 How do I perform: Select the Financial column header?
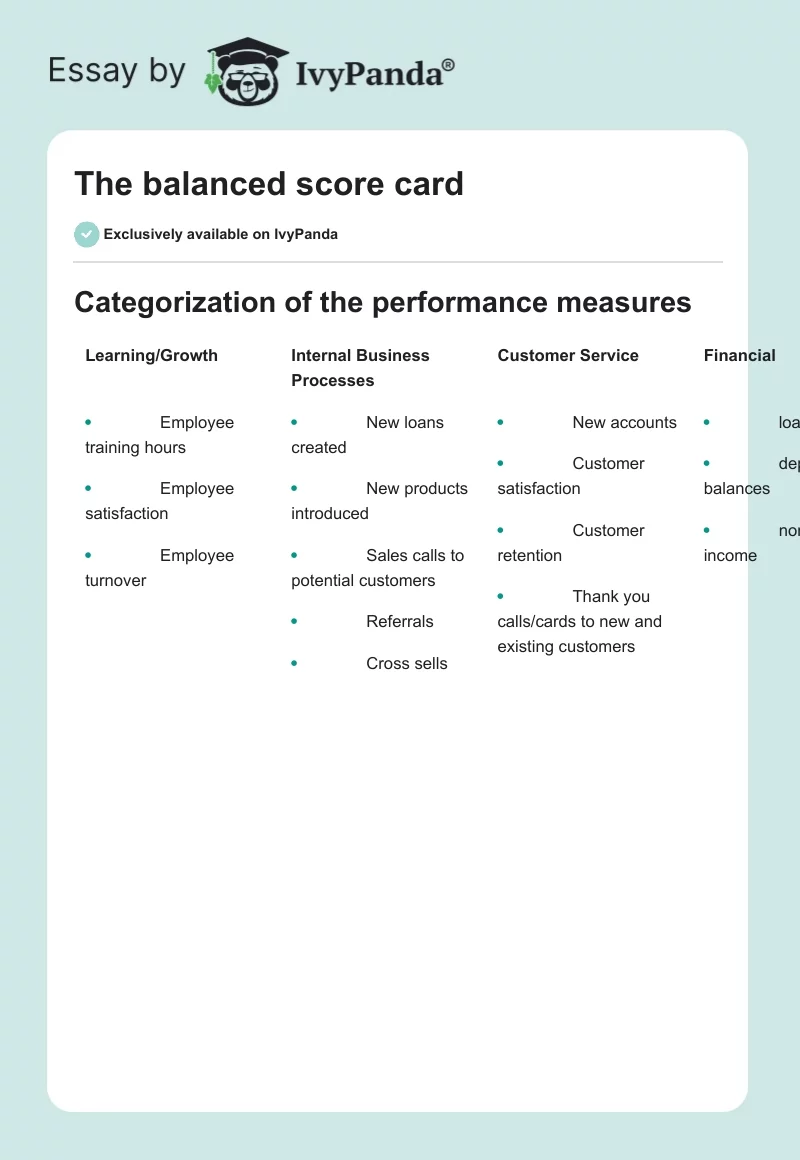click(739, 355)
